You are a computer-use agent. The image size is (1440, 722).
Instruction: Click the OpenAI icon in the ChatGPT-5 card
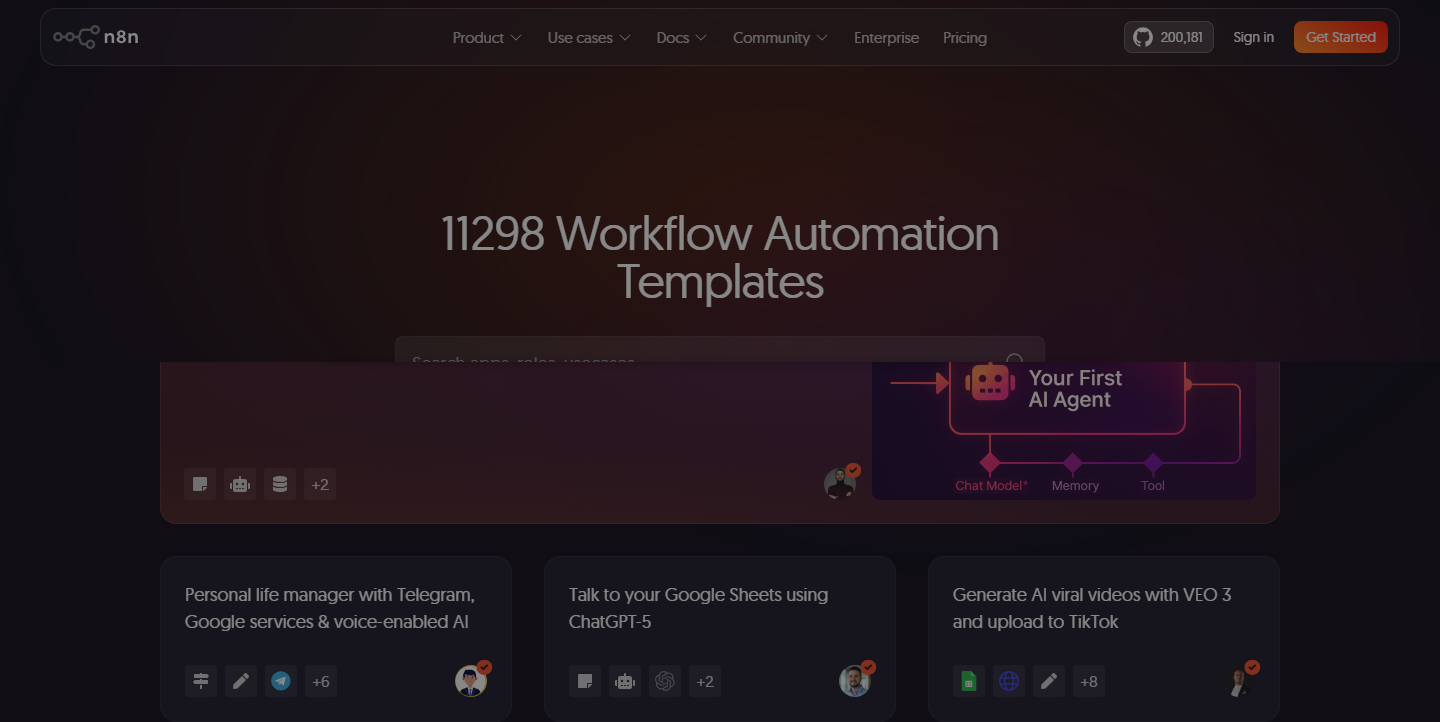point(665,681)
